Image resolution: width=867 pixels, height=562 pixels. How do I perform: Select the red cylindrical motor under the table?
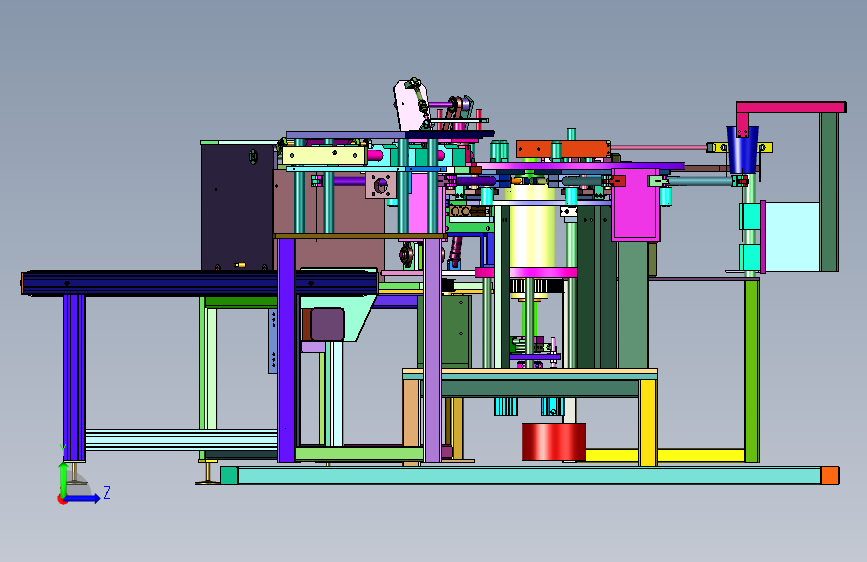553,442
